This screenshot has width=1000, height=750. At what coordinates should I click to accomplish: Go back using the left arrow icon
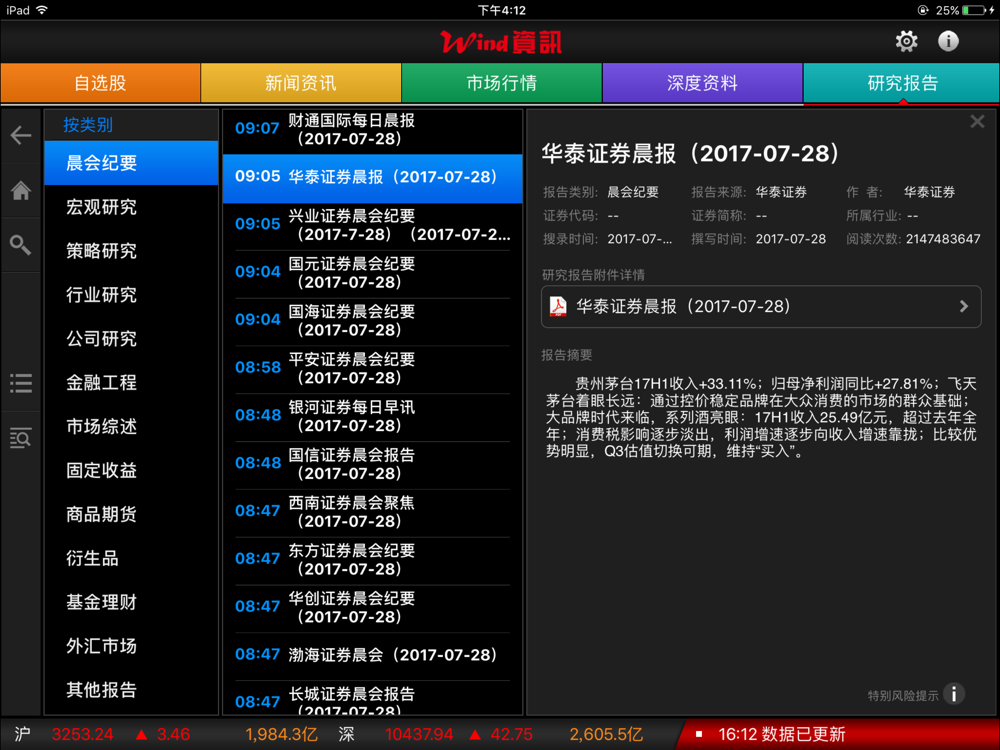point(20,135)
